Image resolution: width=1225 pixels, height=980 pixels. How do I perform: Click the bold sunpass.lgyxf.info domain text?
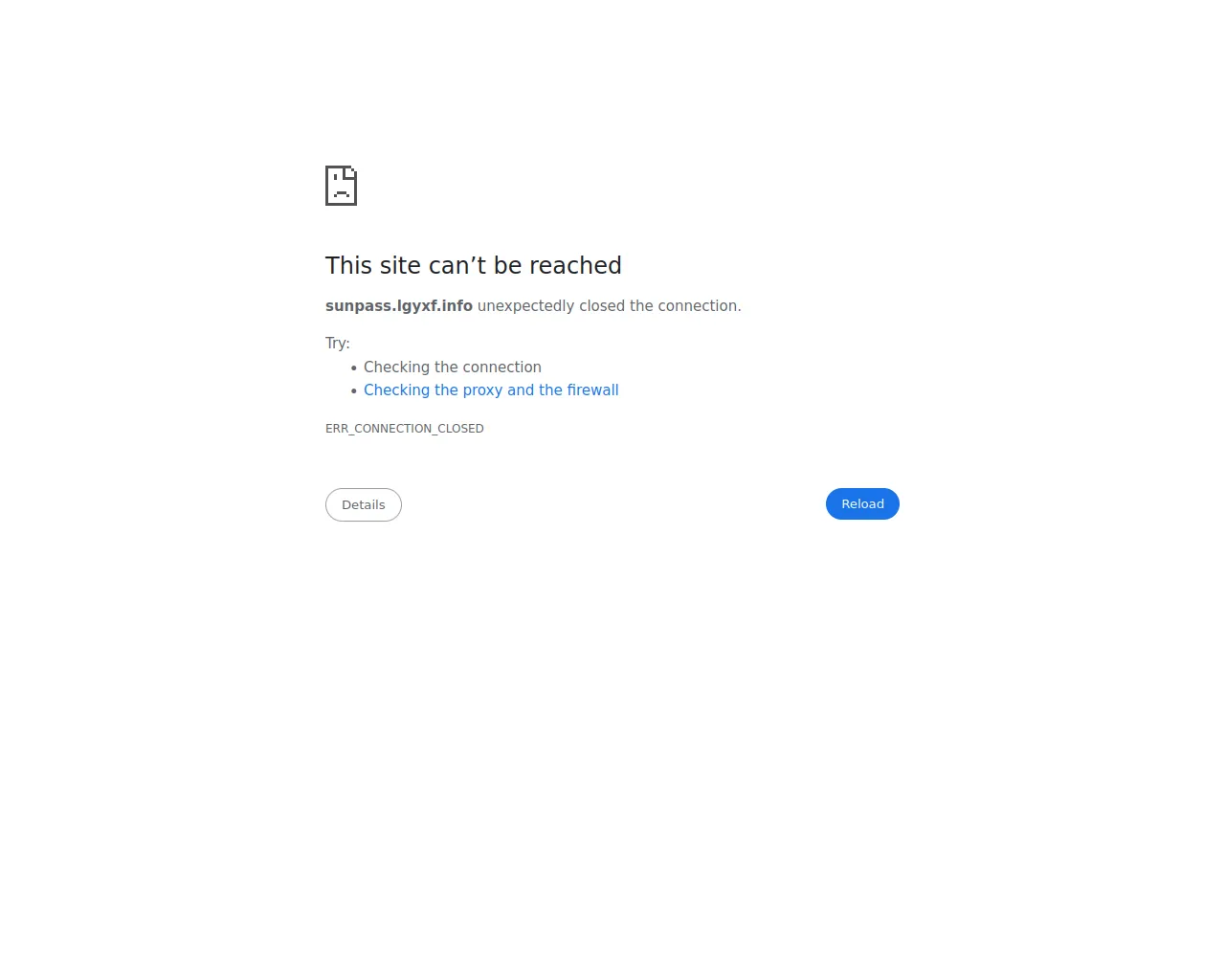coord(399,306)
